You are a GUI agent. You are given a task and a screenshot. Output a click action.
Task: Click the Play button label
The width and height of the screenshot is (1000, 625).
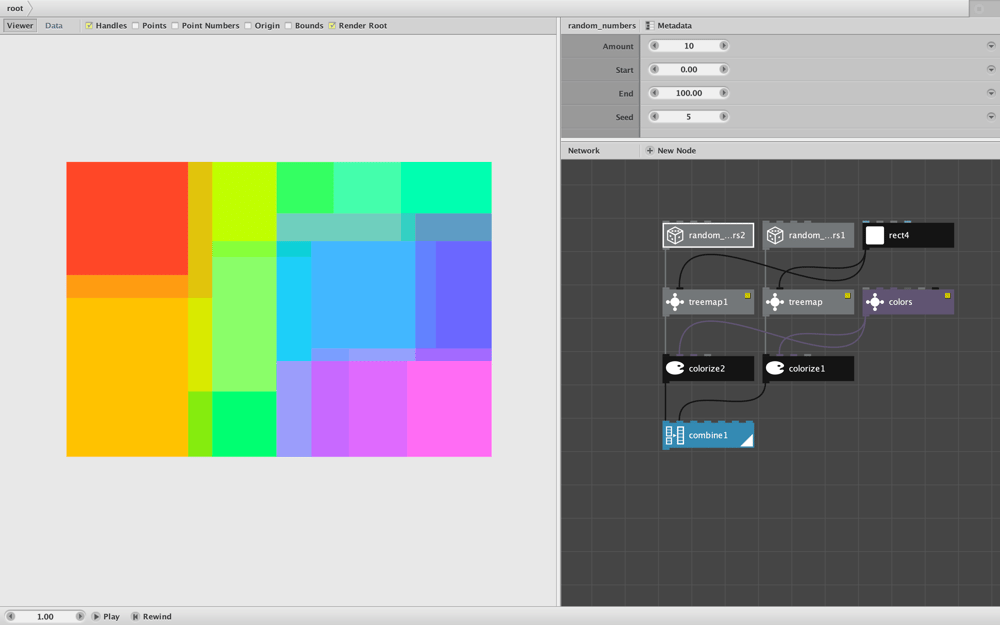click(112, 616)
